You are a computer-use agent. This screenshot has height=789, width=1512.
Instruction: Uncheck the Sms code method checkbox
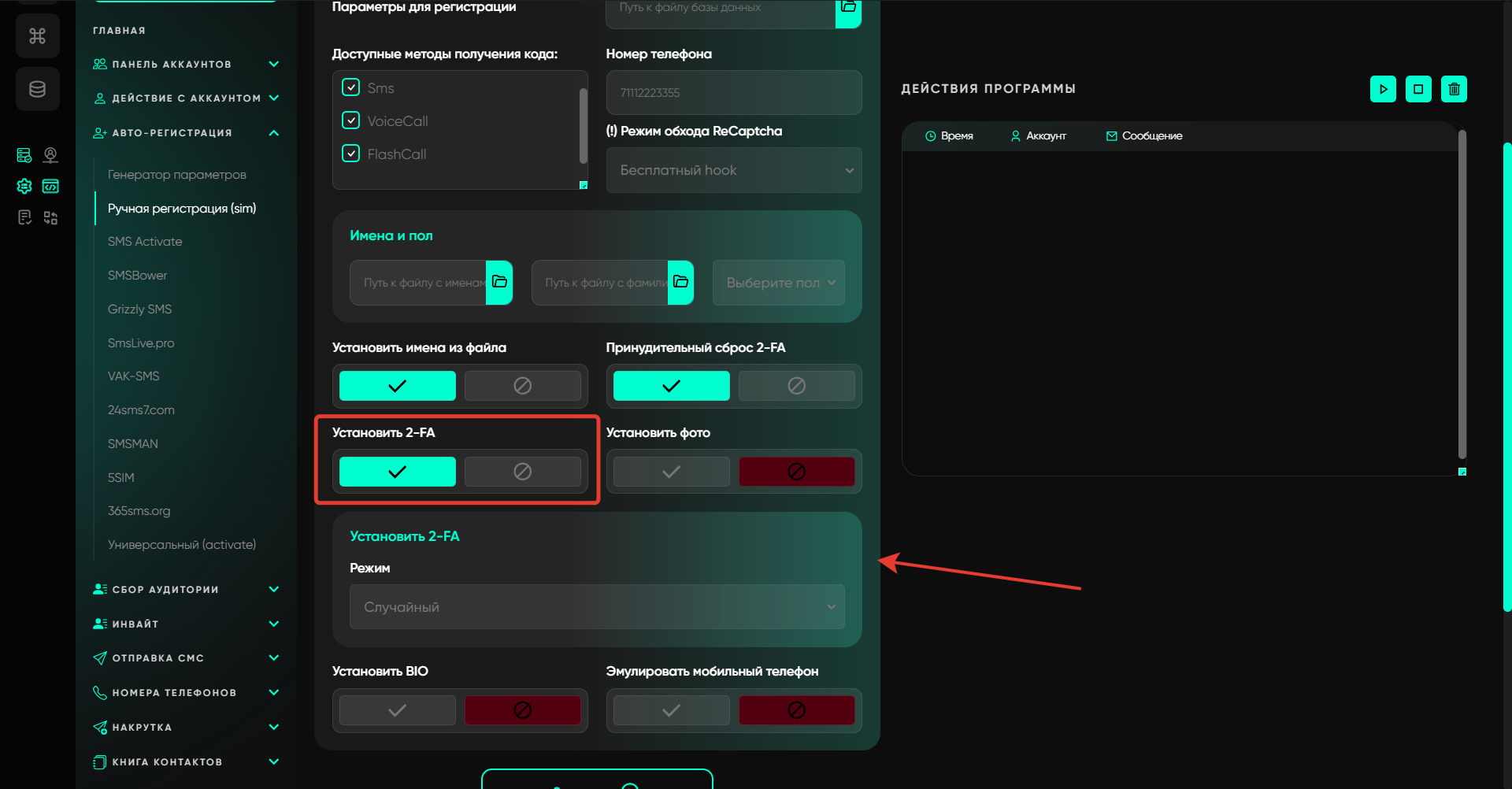[351, 87]
